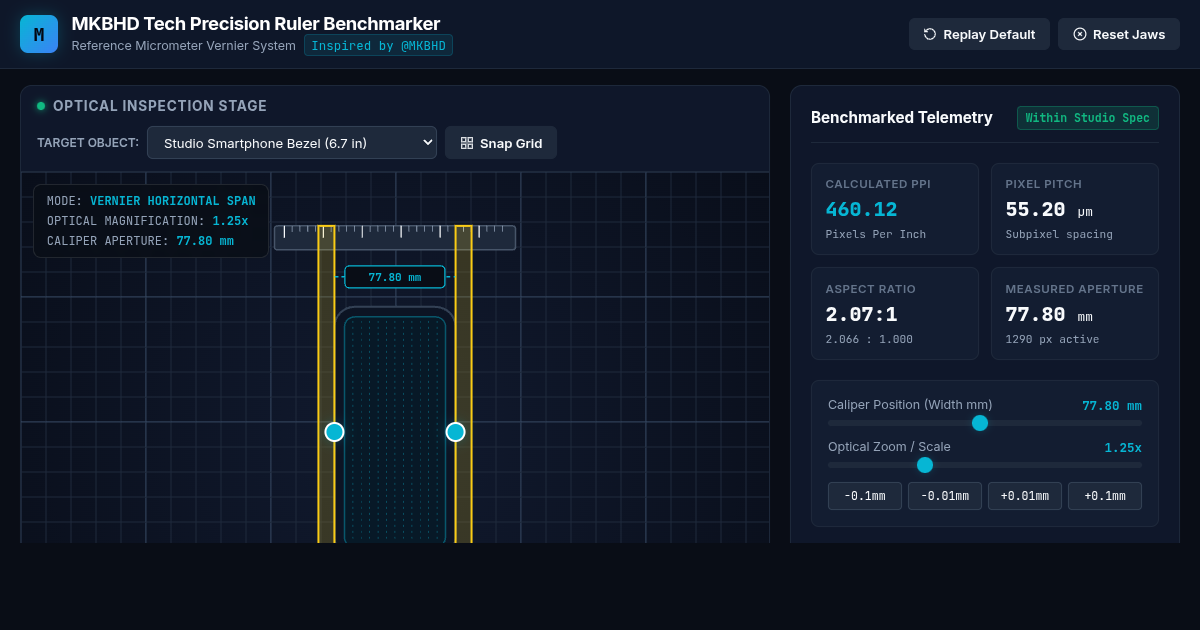Click the Inspired by @MKBHD badge
Image resolution: width=1200 pixels, height=630 pixels.
pos(379,46)
